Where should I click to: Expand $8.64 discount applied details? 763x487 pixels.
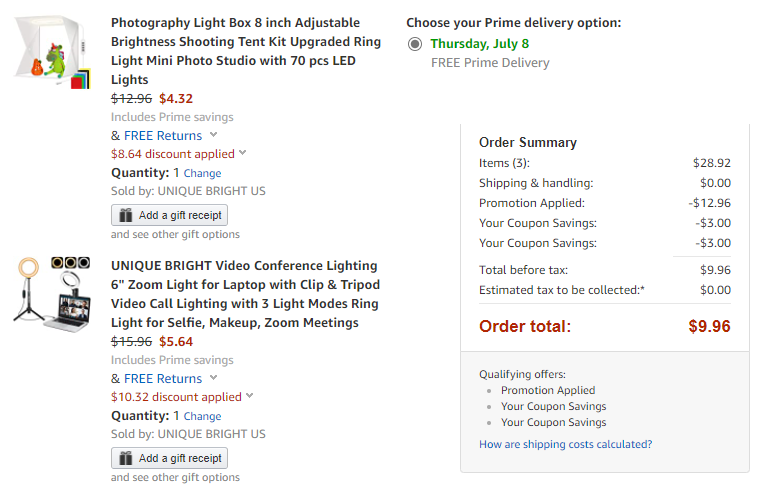click(x=242, y=153)
